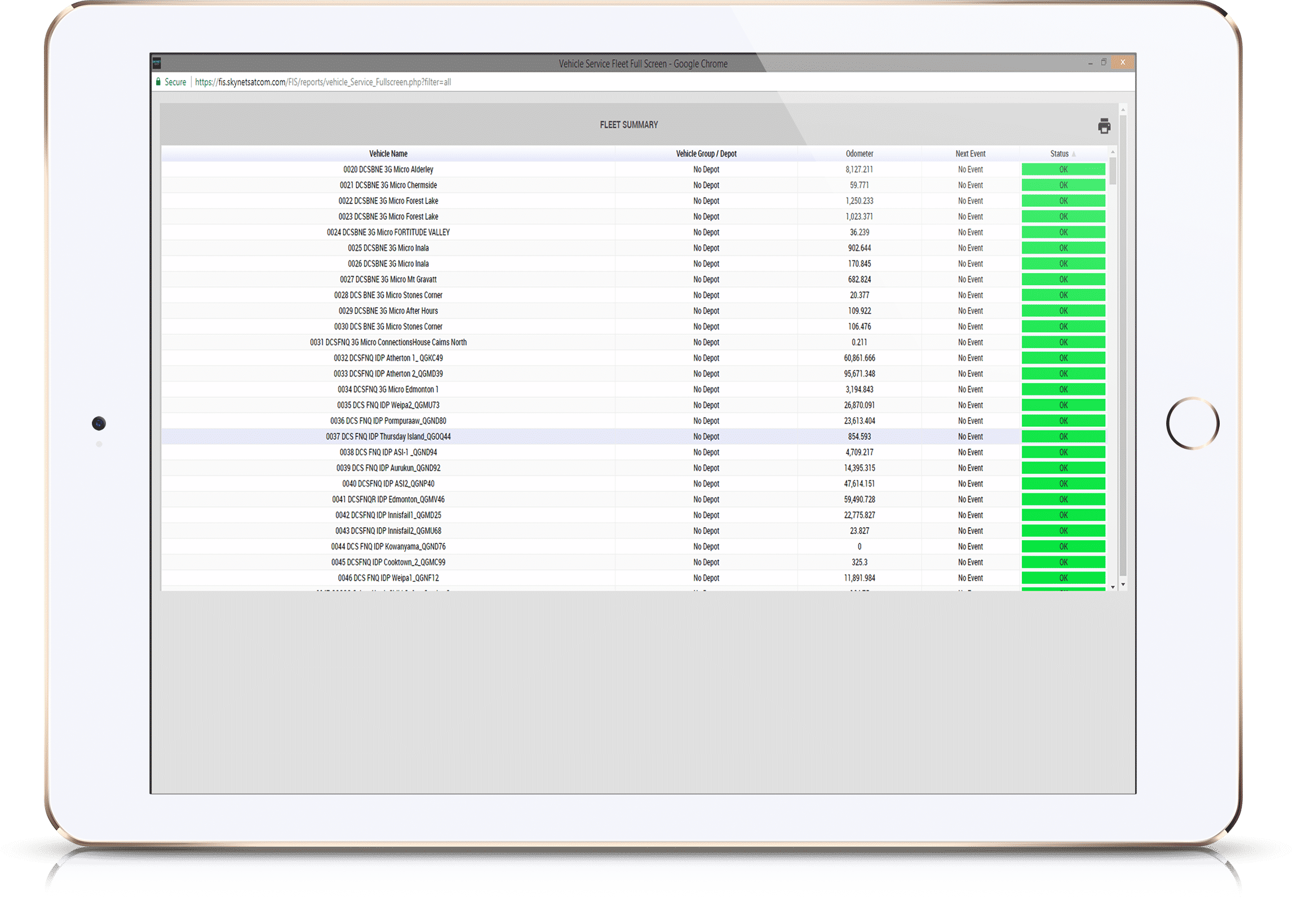Image resolution: width=1293 pixels, height=924 pixels.
Task: Select row 0046 DCS FNQ IDP Weipa1_QGNF12
Action: [x=634, y=577]
